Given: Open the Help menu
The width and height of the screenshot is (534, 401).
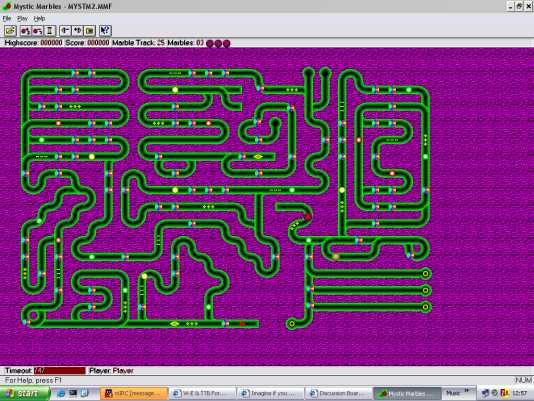Looking at the screenshot, I should pos(39,18).
